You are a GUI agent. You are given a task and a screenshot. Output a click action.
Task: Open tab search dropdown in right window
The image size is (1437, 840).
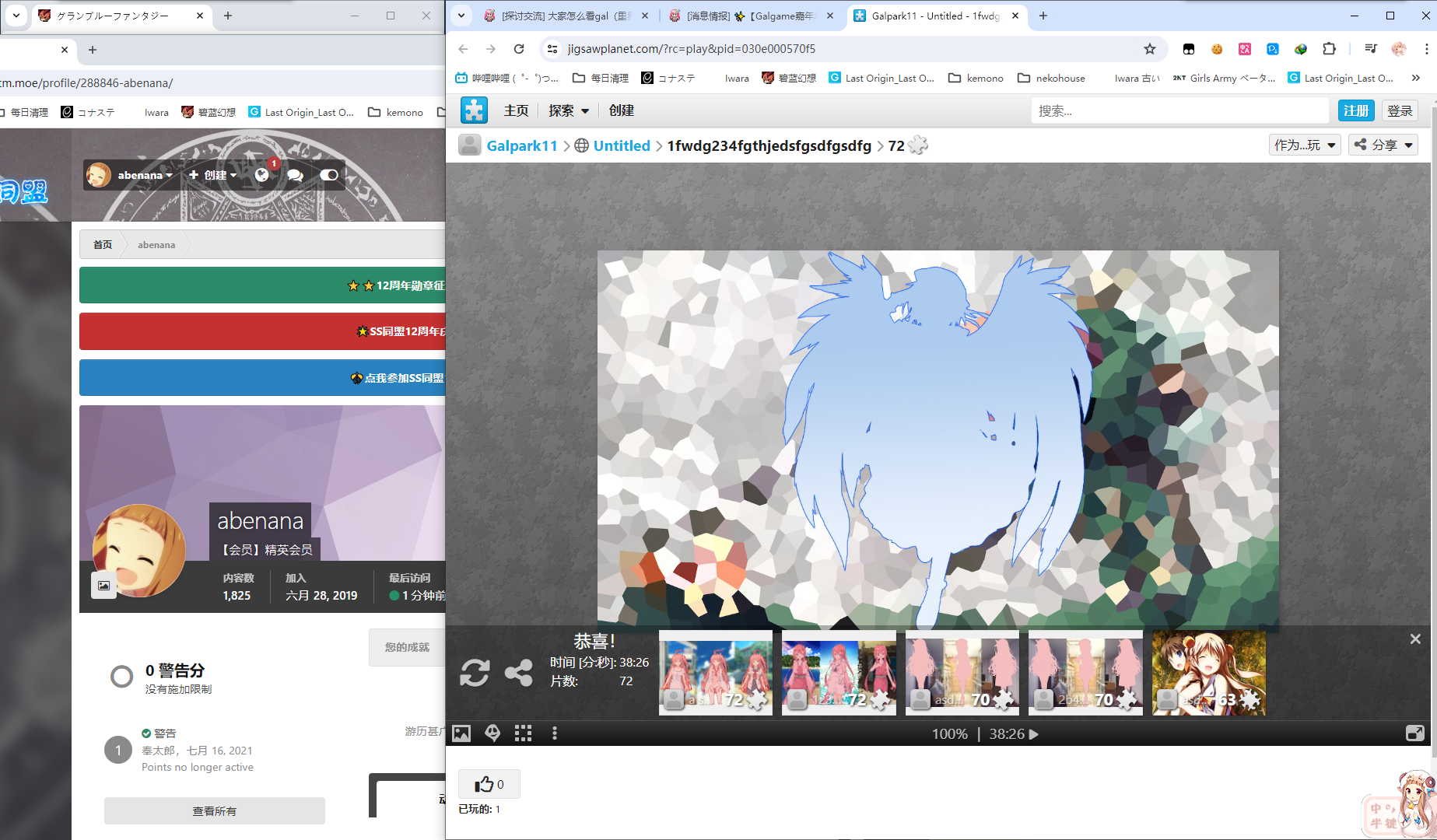(461, 16)
